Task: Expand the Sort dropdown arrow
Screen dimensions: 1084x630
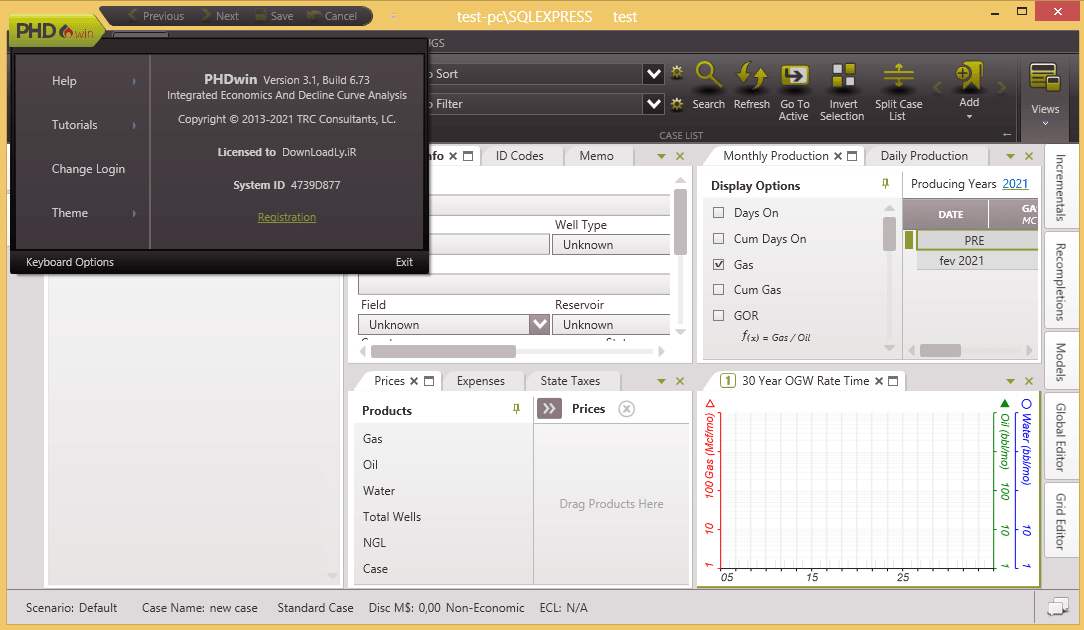Action: 654,74
